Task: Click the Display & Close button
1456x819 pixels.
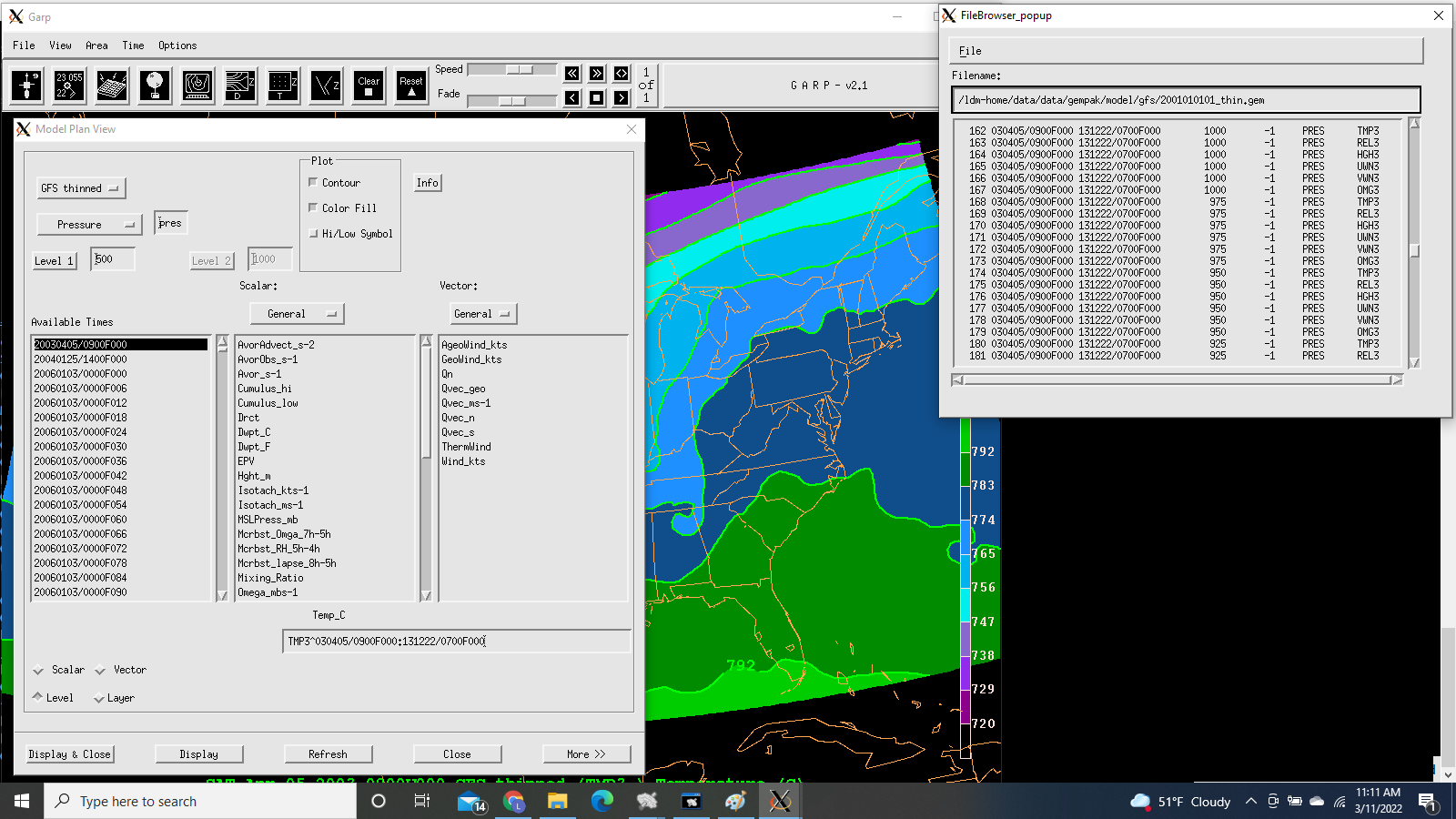Action: (x=70, y=754)
